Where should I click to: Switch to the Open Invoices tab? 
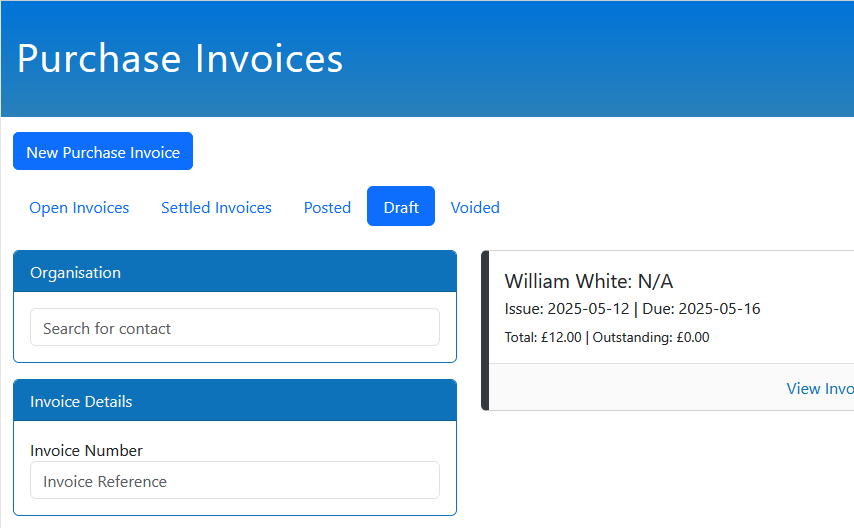tap(79, 208)
